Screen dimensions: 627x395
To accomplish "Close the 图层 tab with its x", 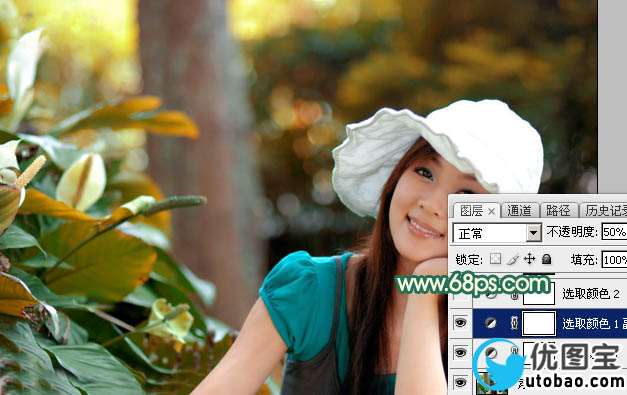I will pyautogui.click(x=491, y=211).
